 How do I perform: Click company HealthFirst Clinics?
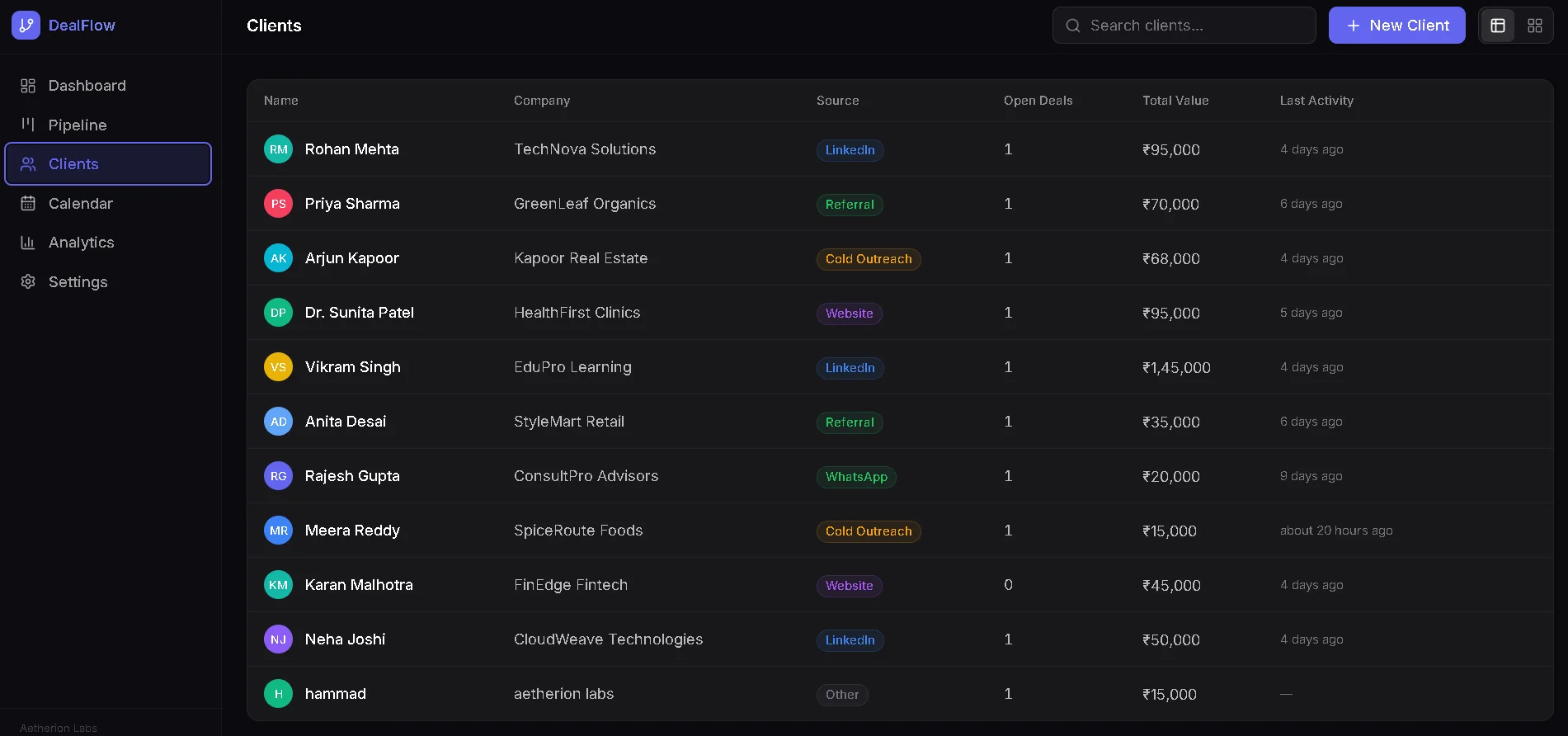point(577,313)
